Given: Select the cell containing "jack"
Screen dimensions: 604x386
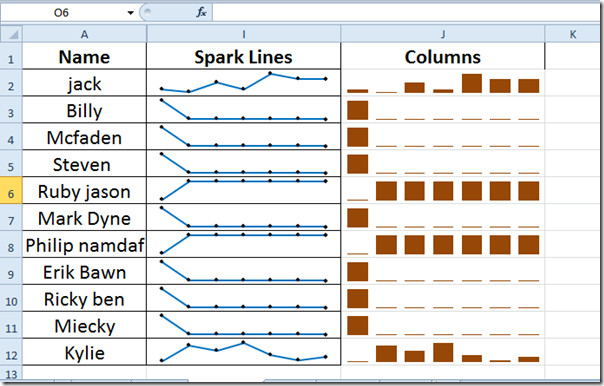Looking at the screenshot, I should 84,83.
